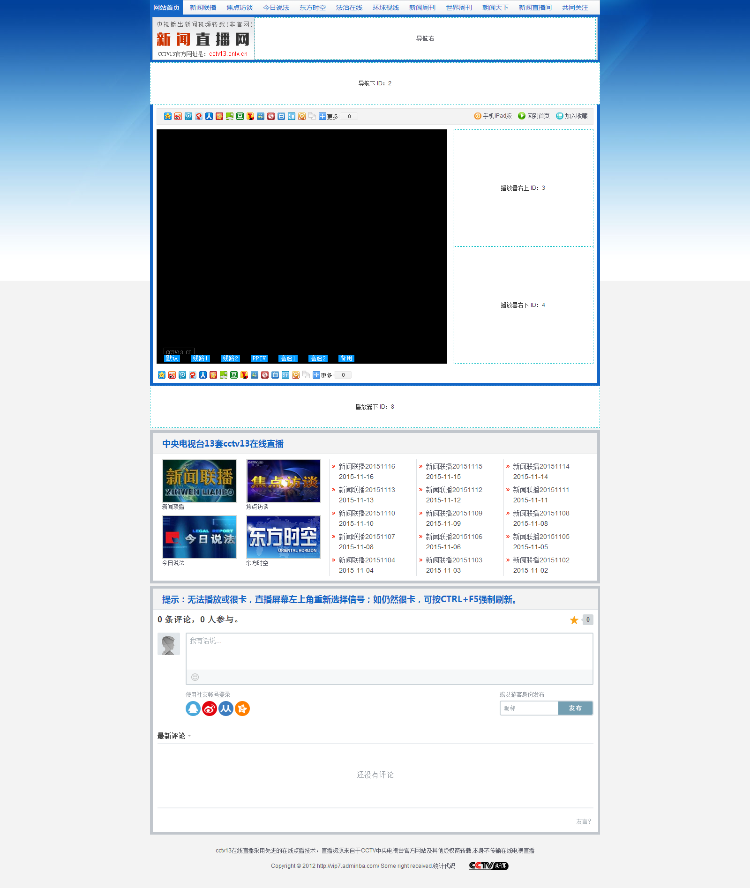This screenshot has height=888, width=750.
Task: Click the 中央电视台13套cctv13在线直播 heading
Action: click(x=223, y=444)
